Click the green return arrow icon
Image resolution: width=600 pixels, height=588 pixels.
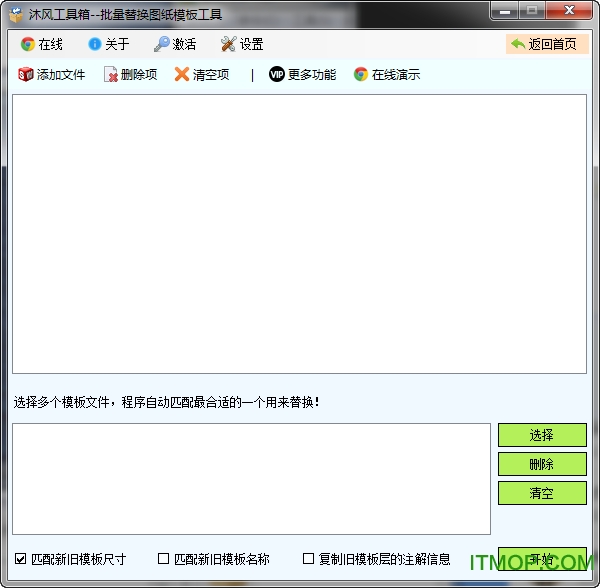click(518, 44)
